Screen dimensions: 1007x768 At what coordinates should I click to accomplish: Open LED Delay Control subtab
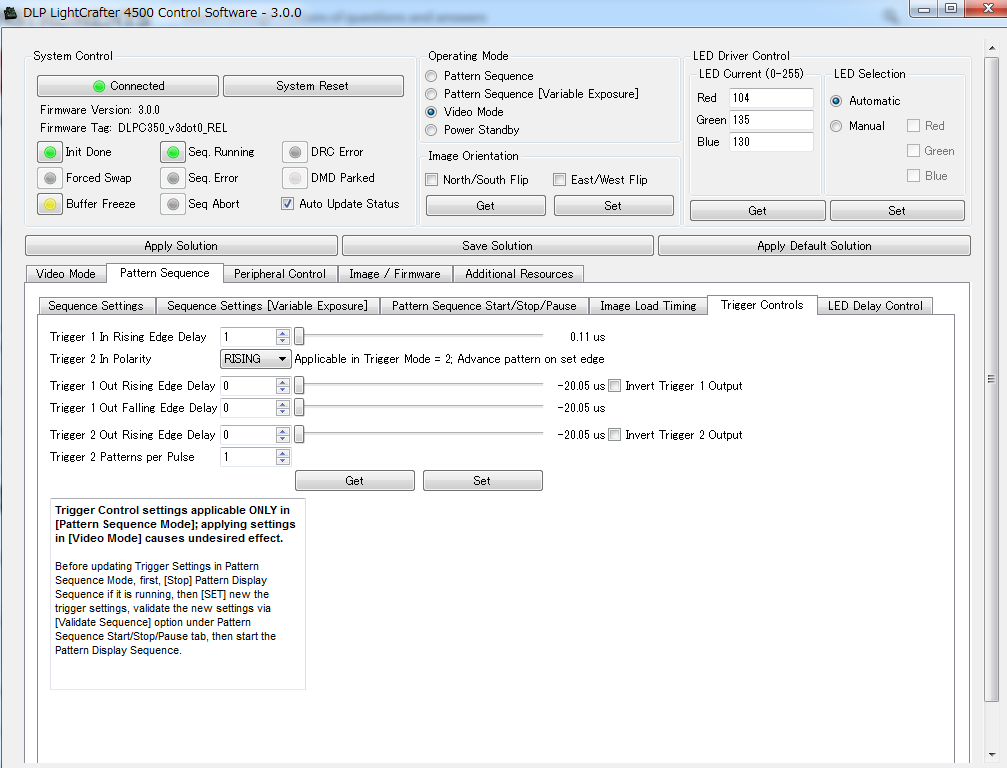[875, 306]
